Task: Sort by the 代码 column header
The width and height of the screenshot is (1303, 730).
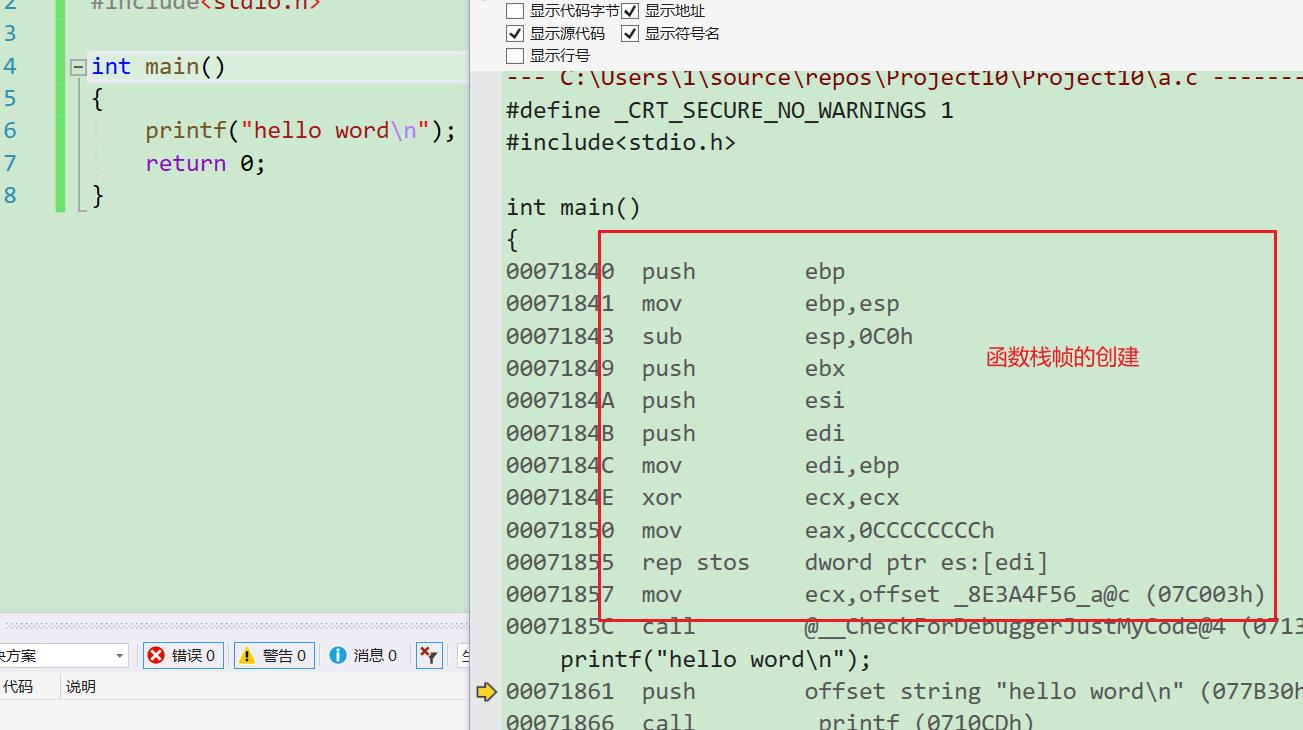Action: [x=18, y=687]
